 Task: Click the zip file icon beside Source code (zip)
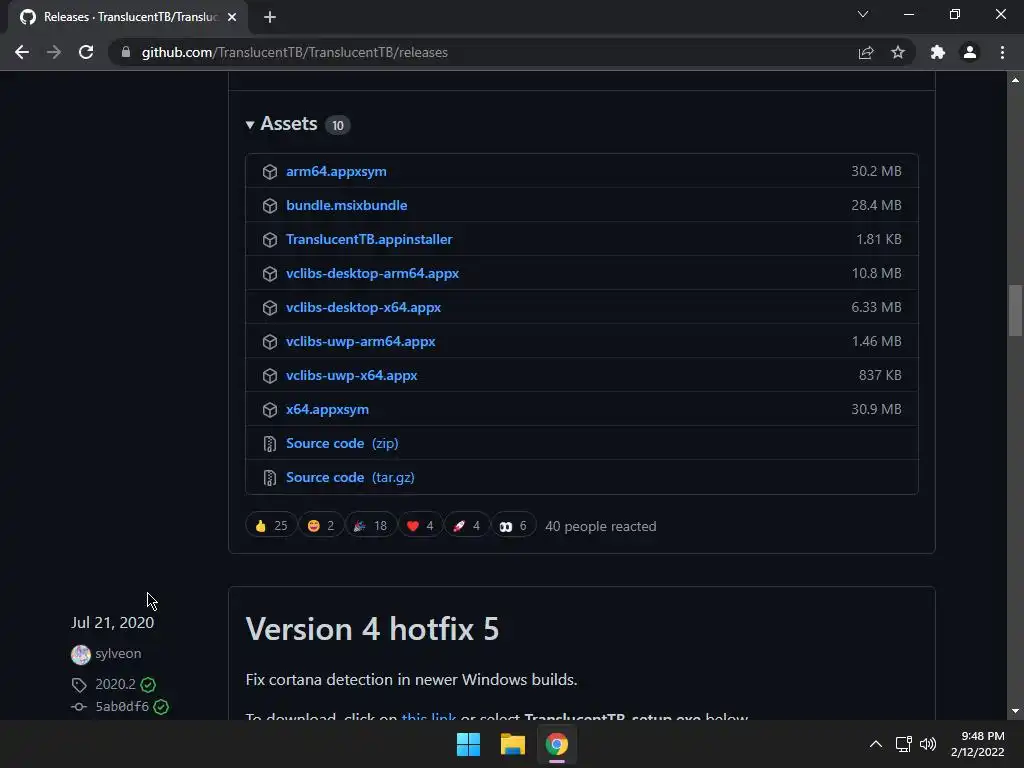click(270, 444)
